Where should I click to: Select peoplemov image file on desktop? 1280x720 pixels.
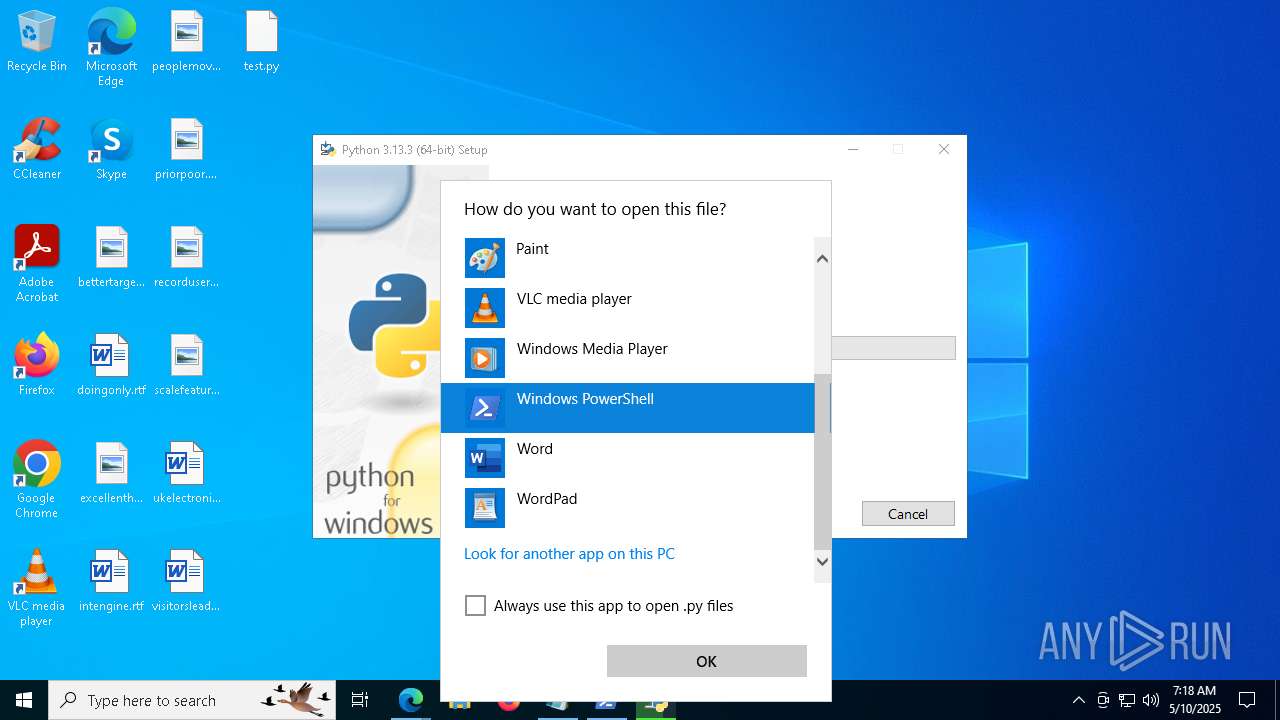click(x=186, y=42)
